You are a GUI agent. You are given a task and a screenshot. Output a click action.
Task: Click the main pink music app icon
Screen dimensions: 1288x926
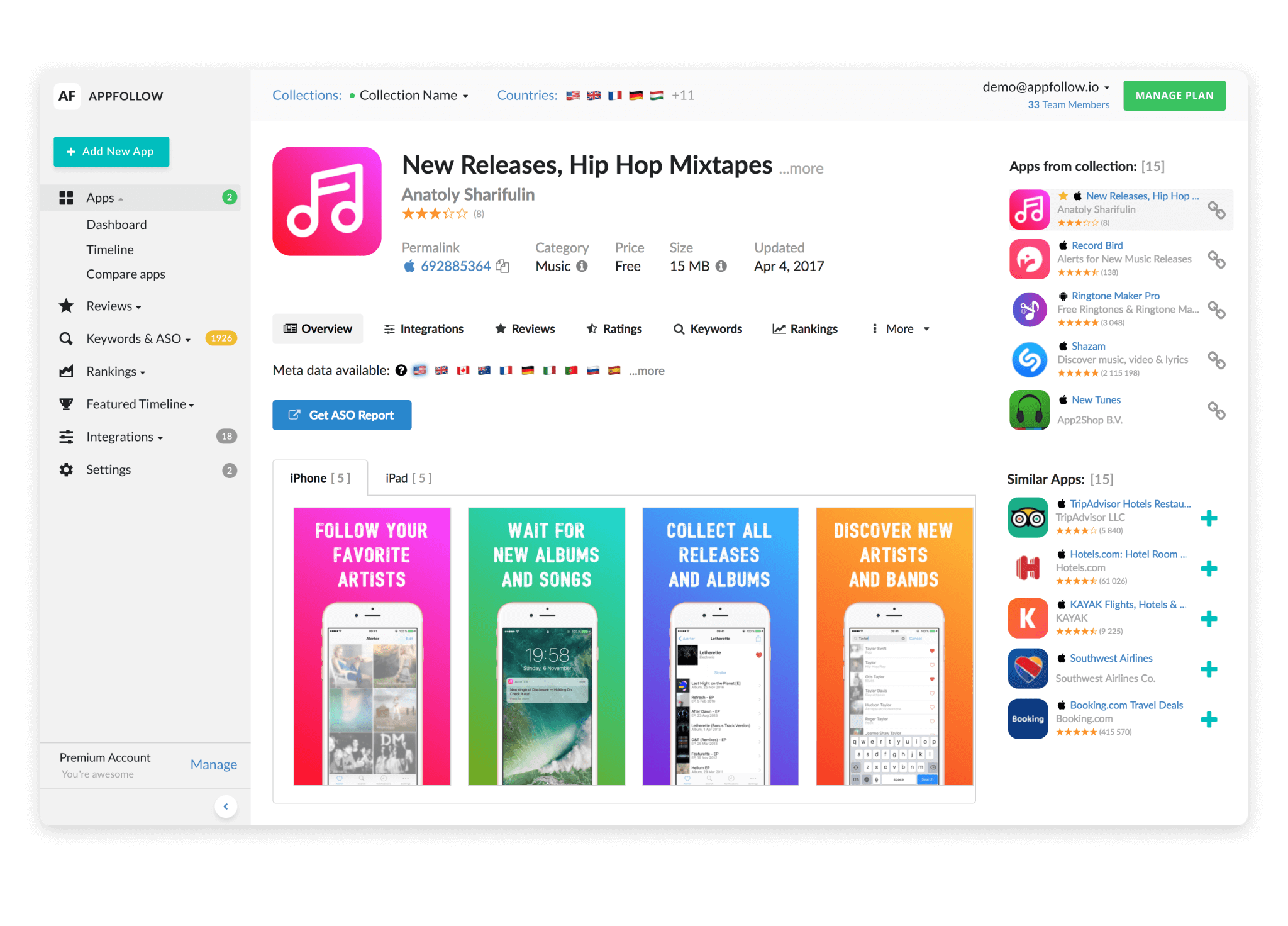point(327,201)
